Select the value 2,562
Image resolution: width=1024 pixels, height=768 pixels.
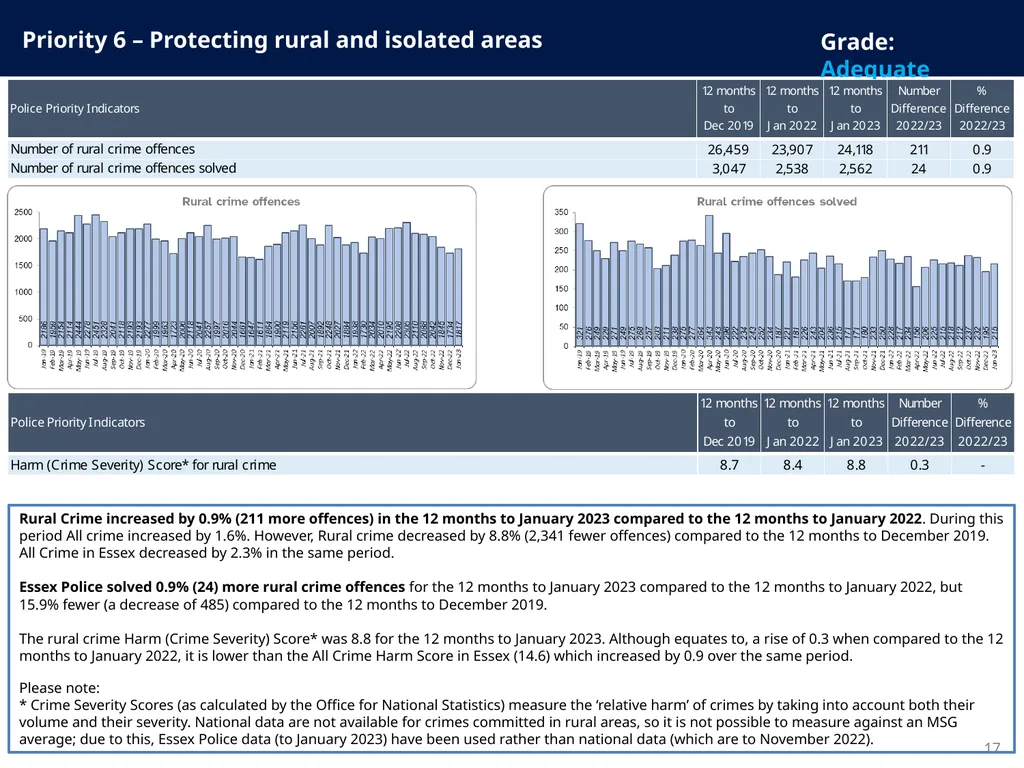pos(855,168)
